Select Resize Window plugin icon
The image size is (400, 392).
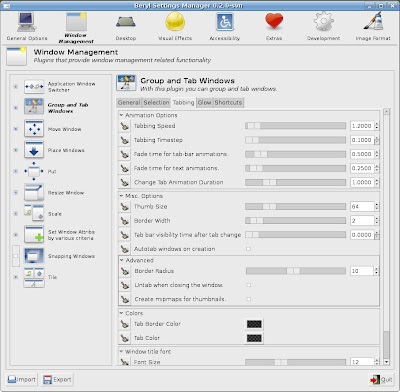[34, 192]
